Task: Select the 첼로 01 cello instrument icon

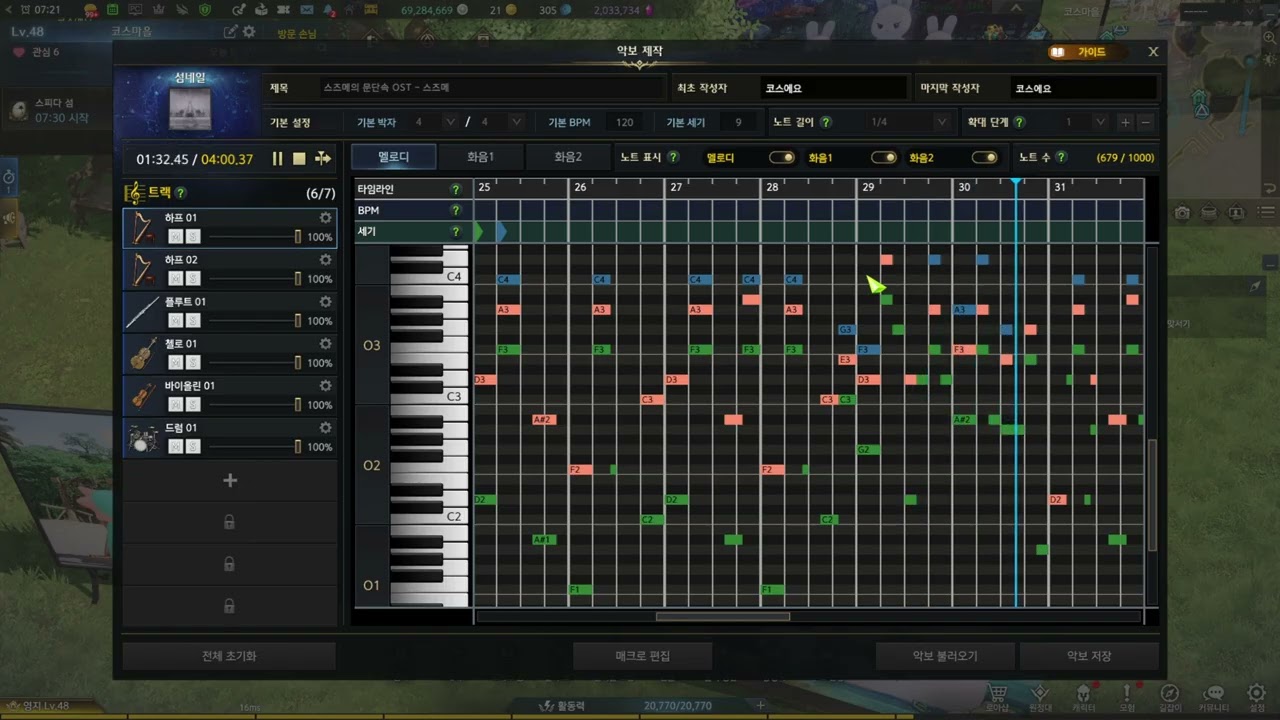Action: tap(142, 354)
